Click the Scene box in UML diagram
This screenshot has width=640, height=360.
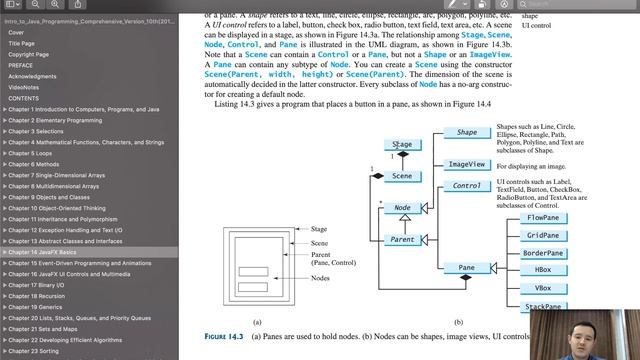tap(403, 176)
